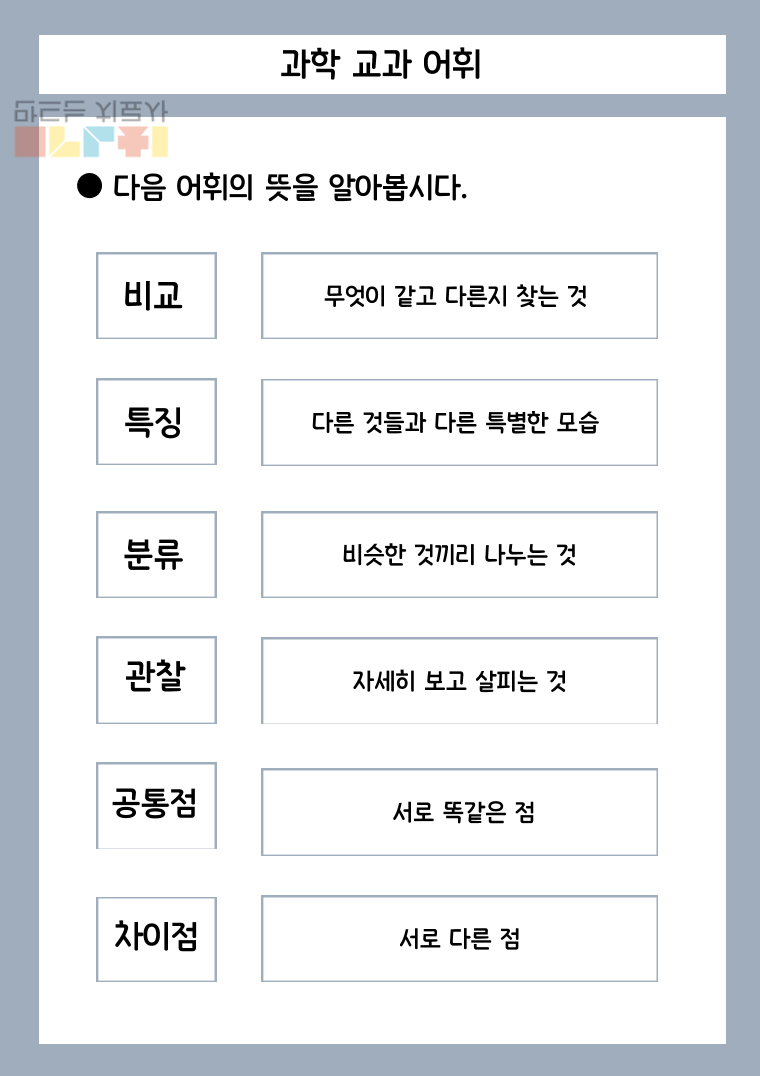Click definition 비슷한 것끼리 나누는 것
Image resolution: width=760 pixels, height=1076 pixels.
point(460,554)
